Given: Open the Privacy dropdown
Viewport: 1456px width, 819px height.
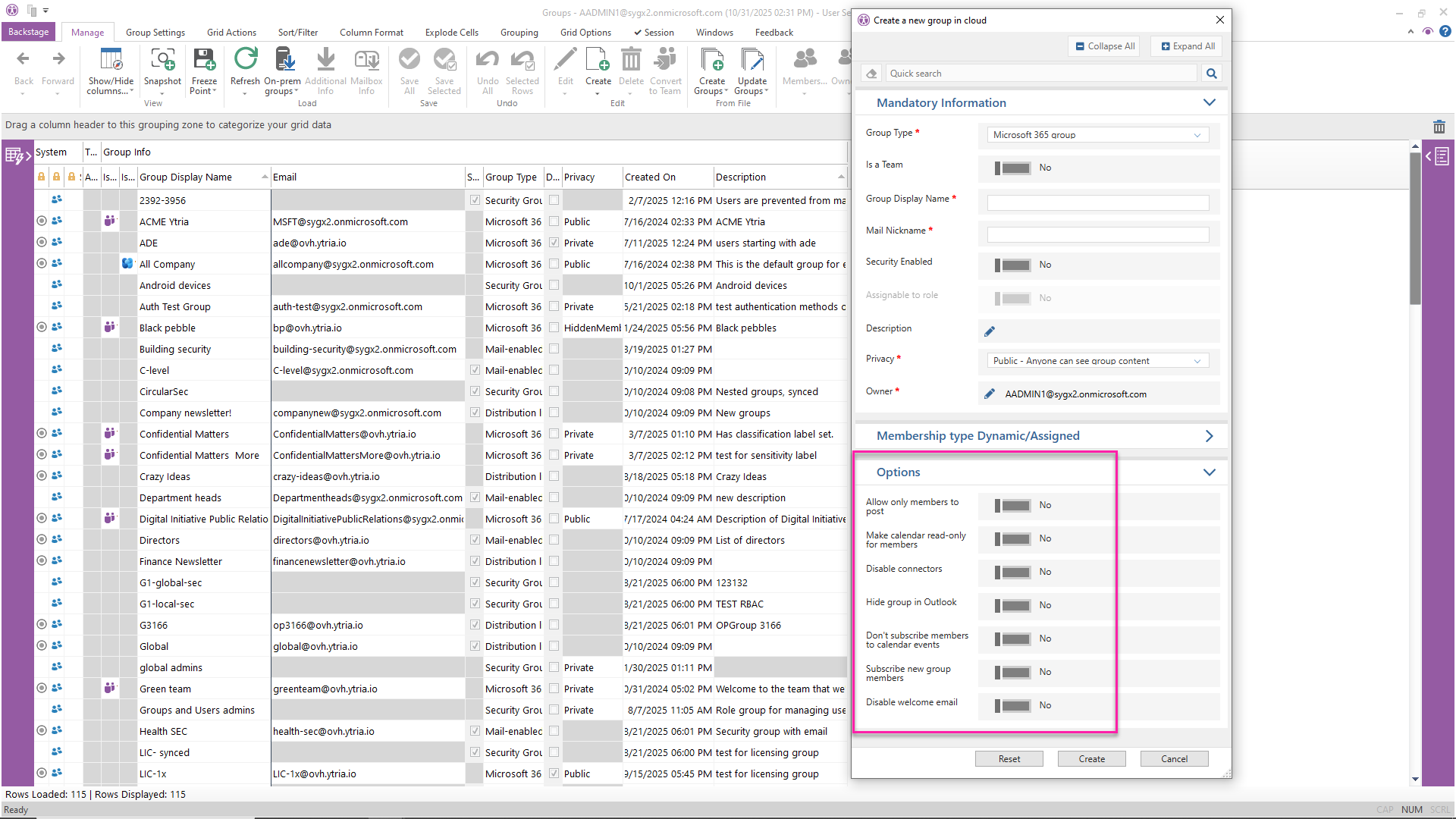Looking at the screenshot, I should click(1097, 361).
